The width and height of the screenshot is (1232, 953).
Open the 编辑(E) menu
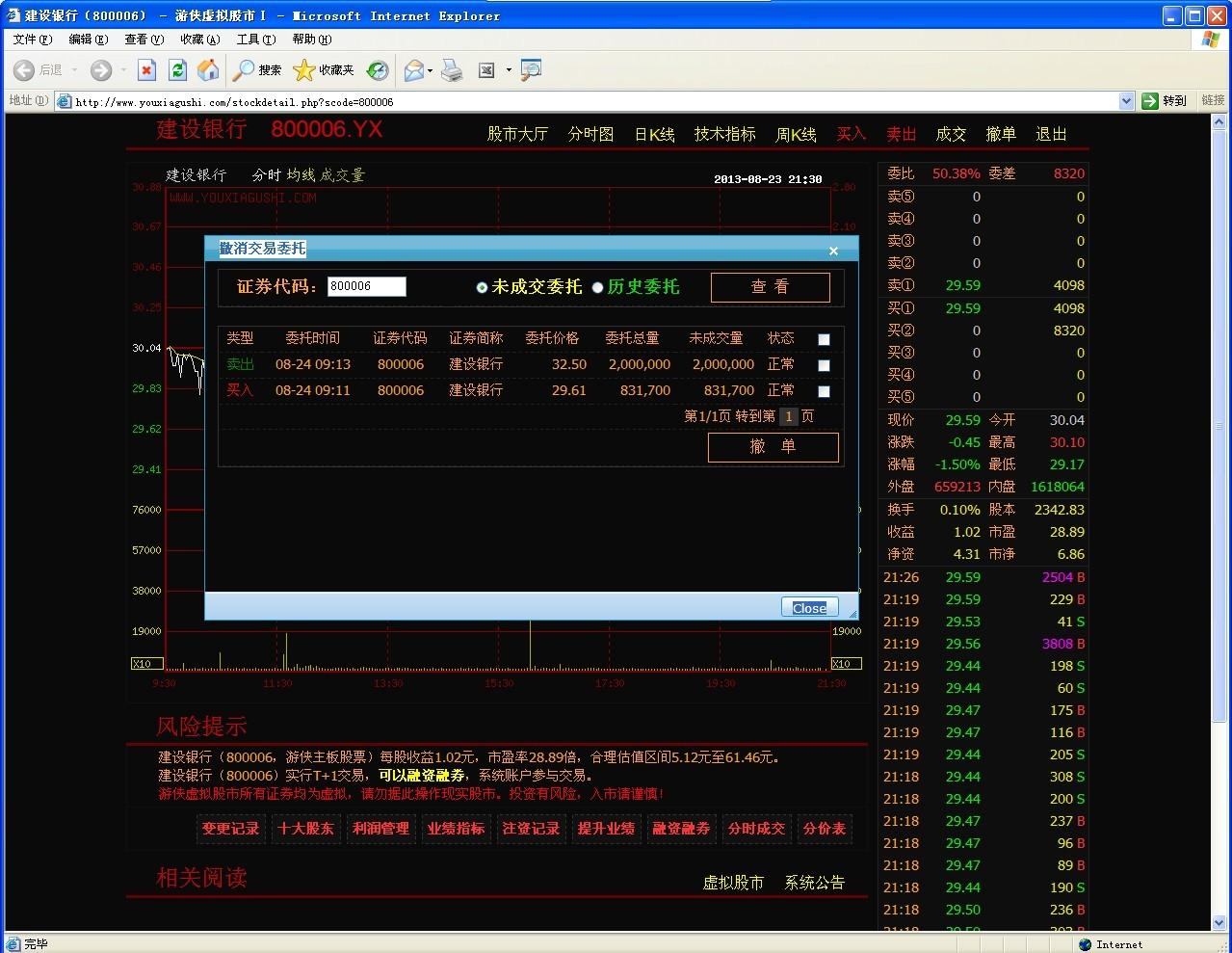click(88, 40)
